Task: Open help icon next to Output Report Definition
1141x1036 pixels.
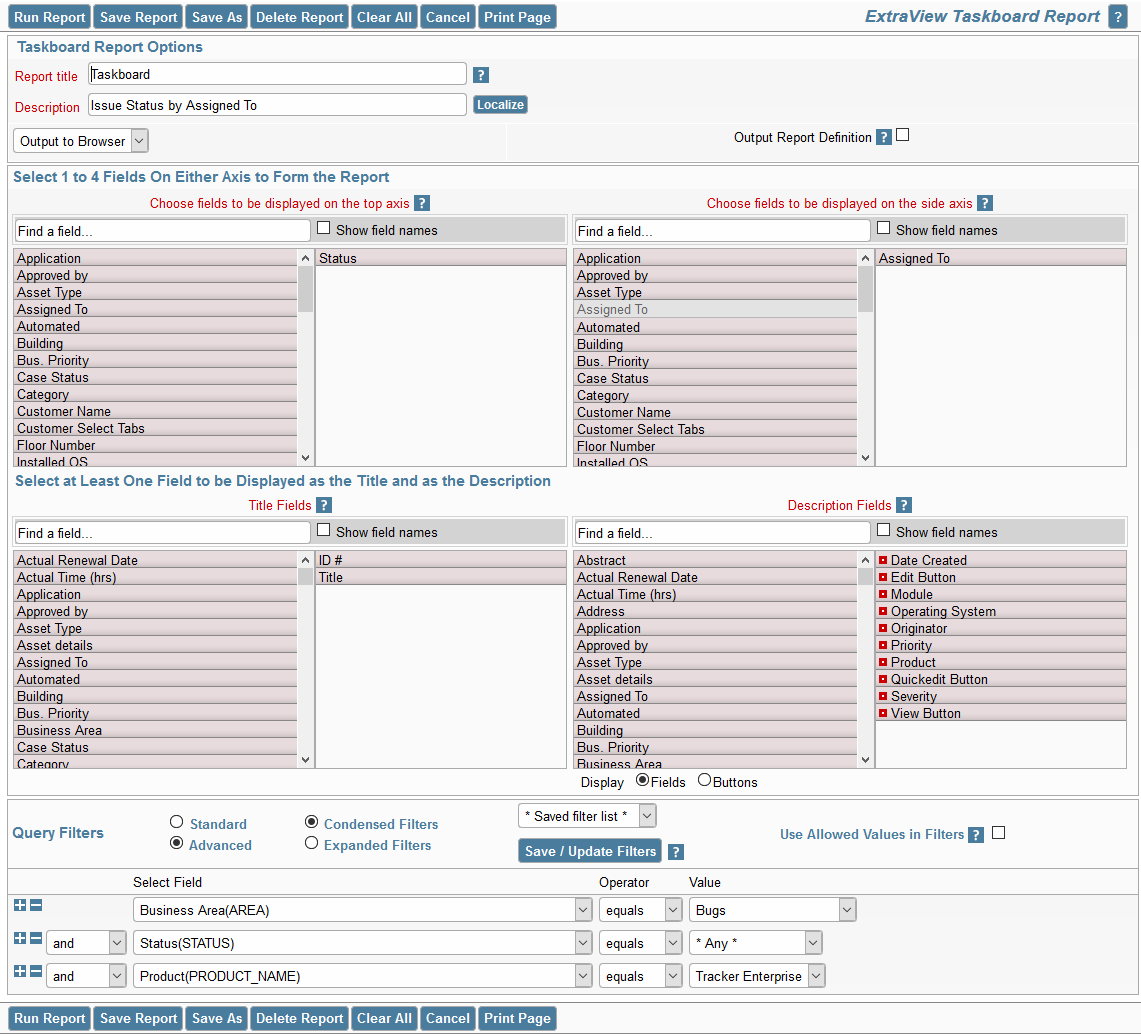Action: [x=883, y=138]
